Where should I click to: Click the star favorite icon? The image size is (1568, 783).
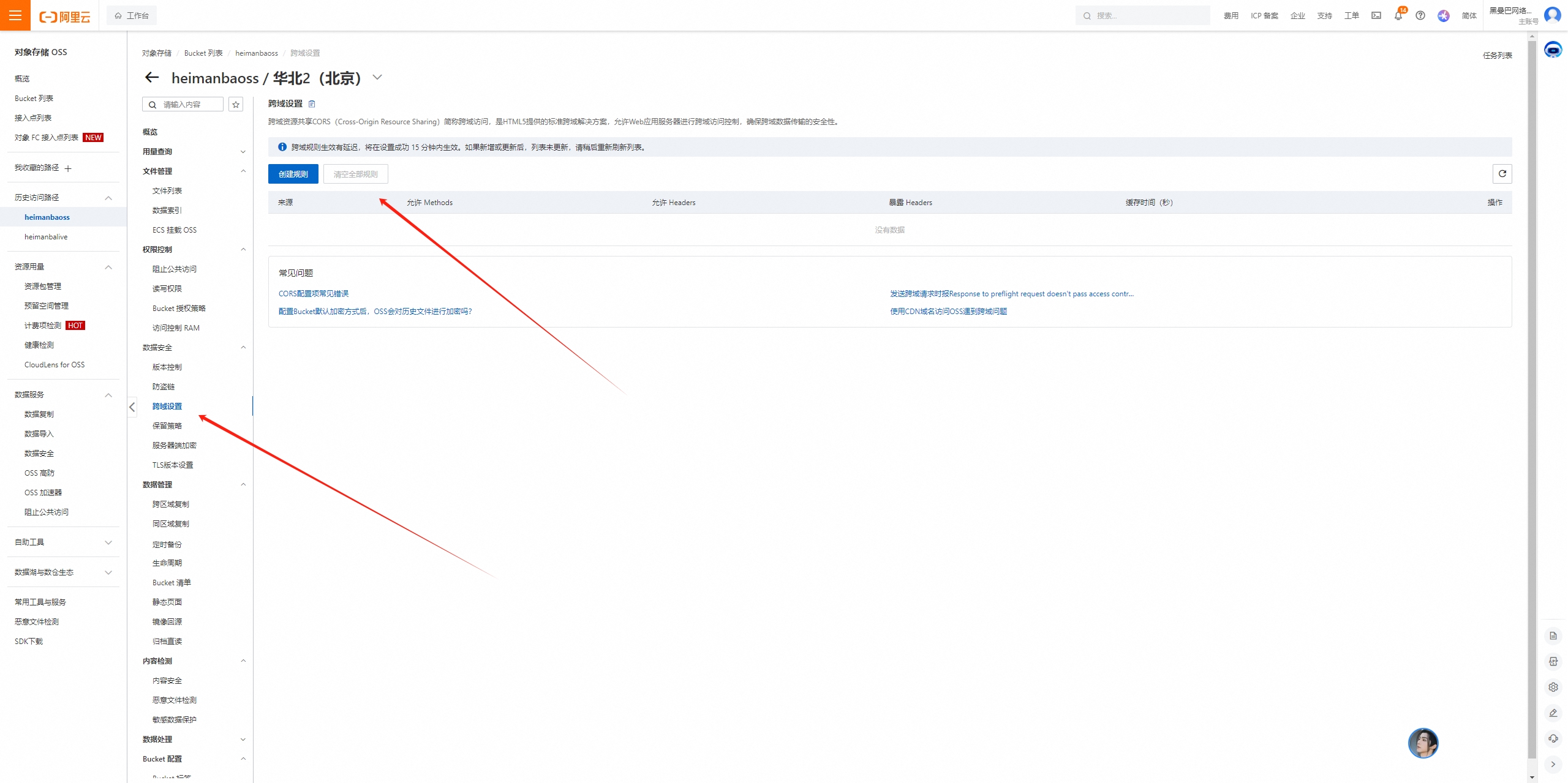pos(236,105)
